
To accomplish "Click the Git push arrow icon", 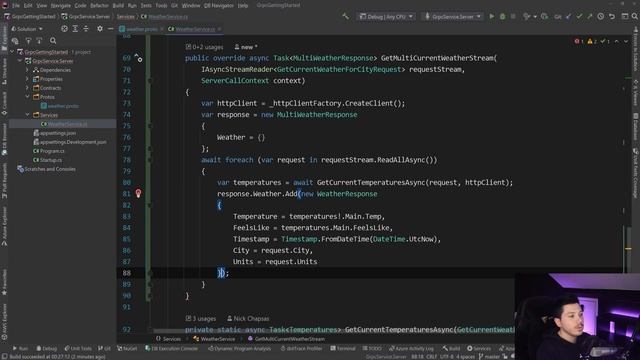I will click(589, 16).
